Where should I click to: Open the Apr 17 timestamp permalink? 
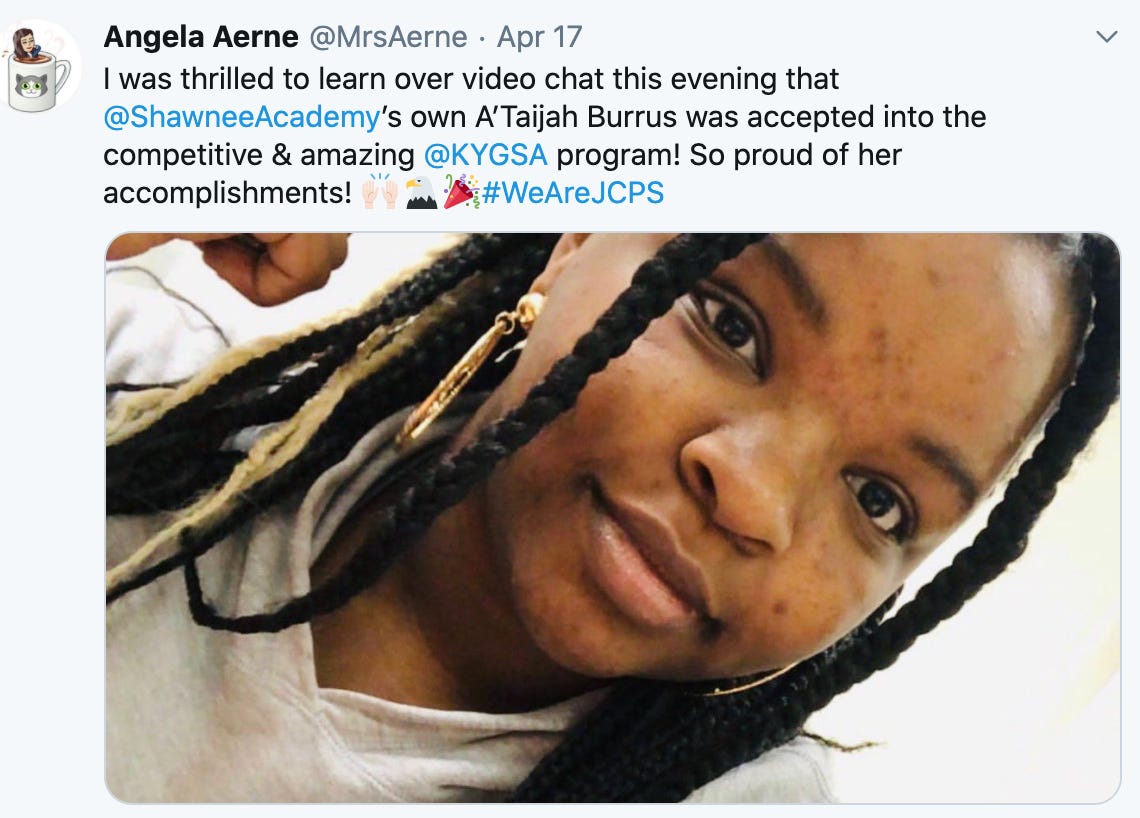pyautogui.click(x=539, y=37)
